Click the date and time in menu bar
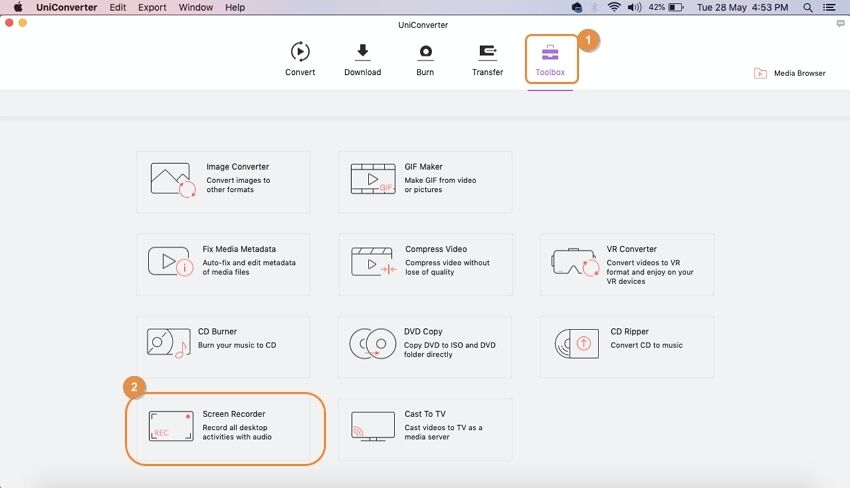The height and width of the screenshot is (488, 850). [742, 8]
